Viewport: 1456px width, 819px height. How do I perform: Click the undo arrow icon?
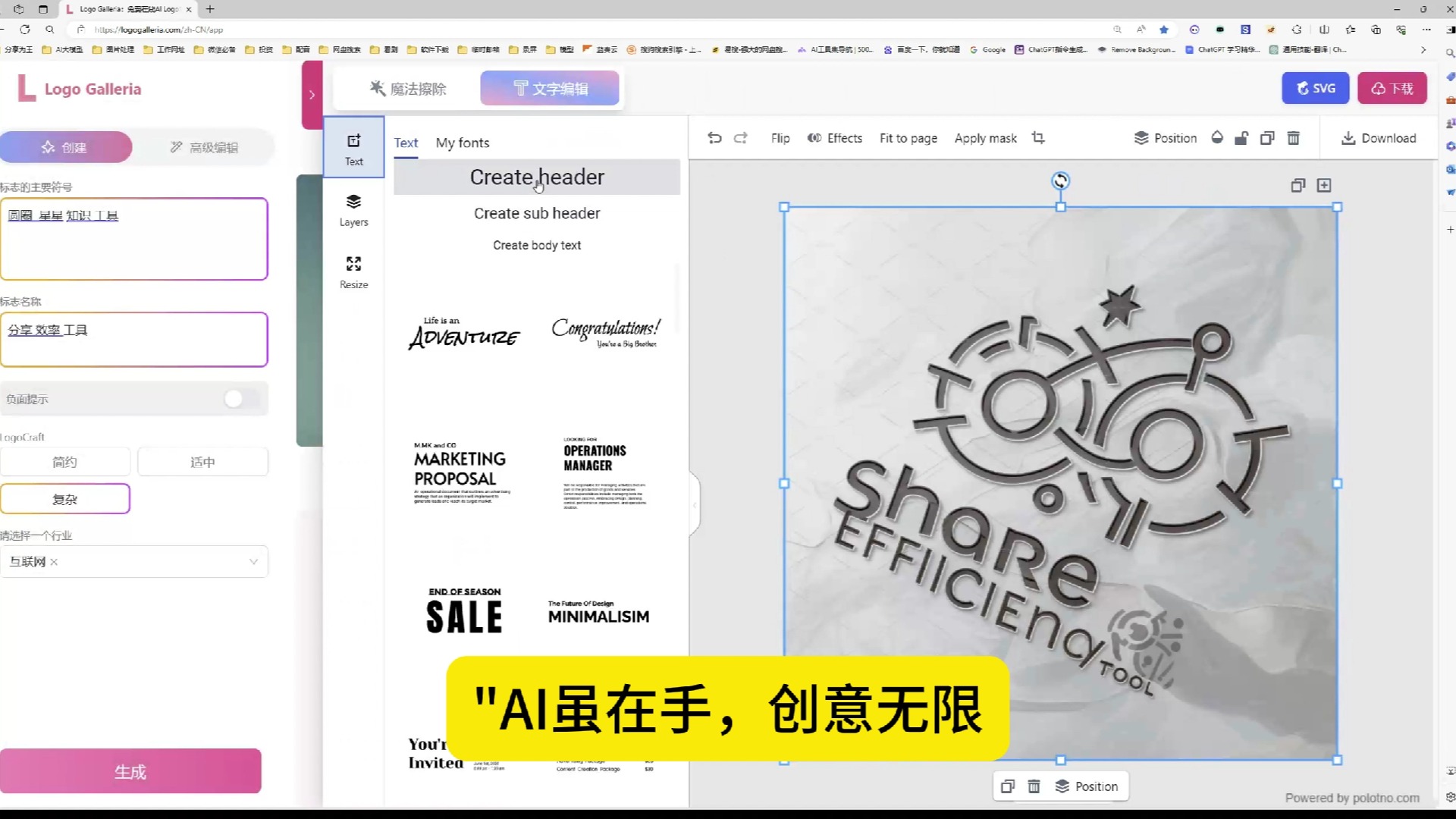click(x=715, y=138)
